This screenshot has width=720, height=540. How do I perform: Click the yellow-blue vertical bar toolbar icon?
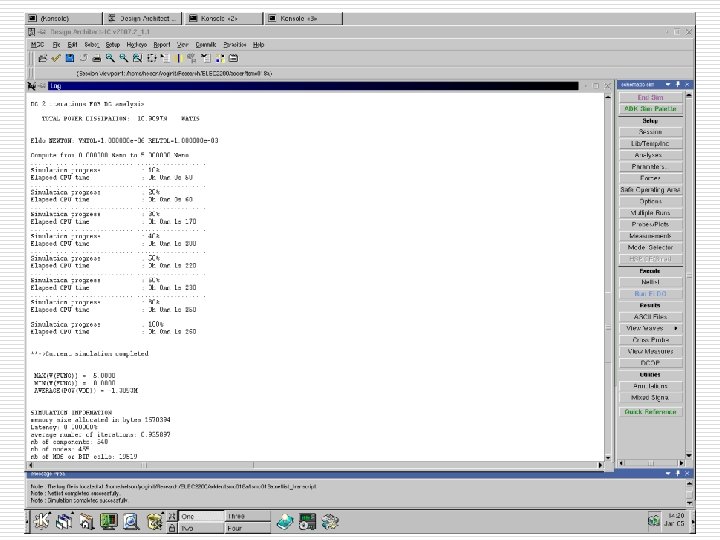pyautogui.click(x=178, y=58)
